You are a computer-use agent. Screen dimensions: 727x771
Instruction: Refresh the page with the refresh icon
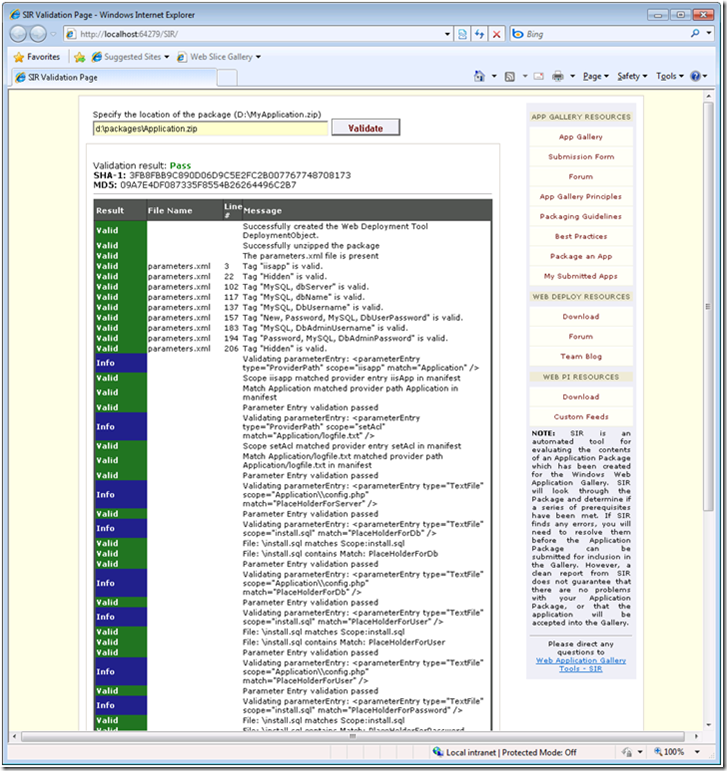click(x=479, y=34)
